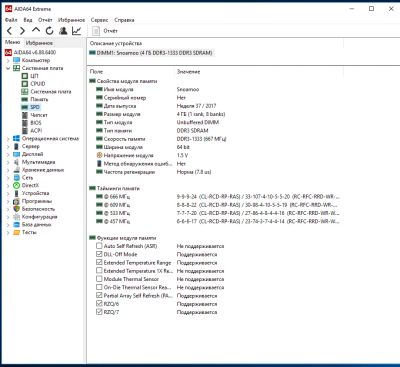
Task: Expand the Операционная система node
Action: (8, 139)
